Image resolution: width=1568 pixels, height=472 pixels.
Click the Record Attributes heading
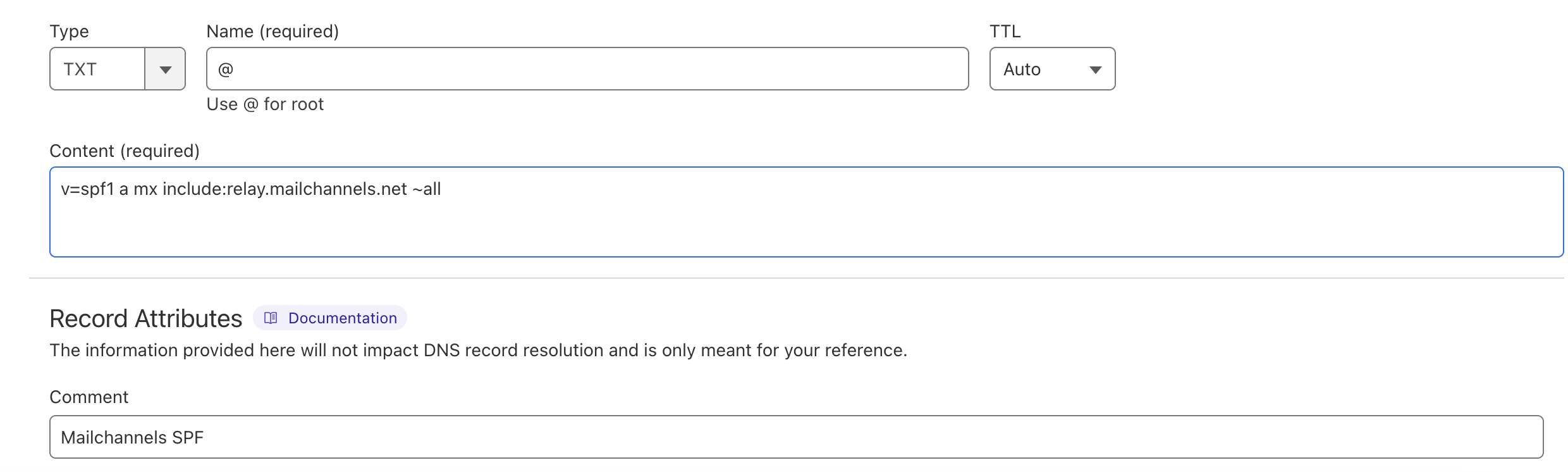[146, 318]
